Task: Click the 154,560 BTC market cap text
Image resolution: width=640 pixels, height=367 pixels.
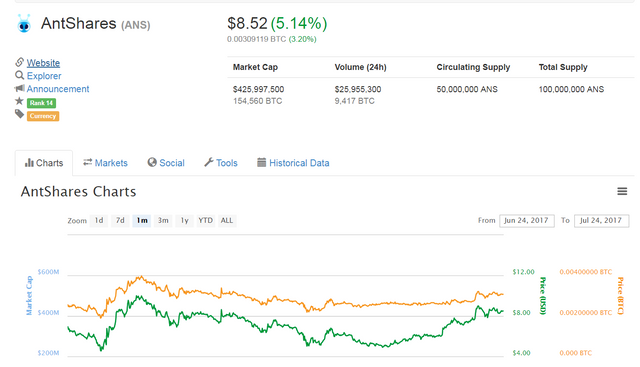Action: tap(258, 101)
